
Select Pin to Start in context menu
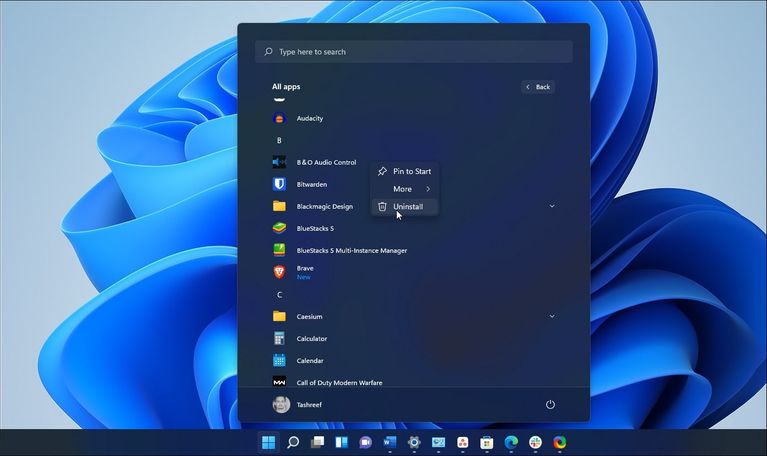411,171
